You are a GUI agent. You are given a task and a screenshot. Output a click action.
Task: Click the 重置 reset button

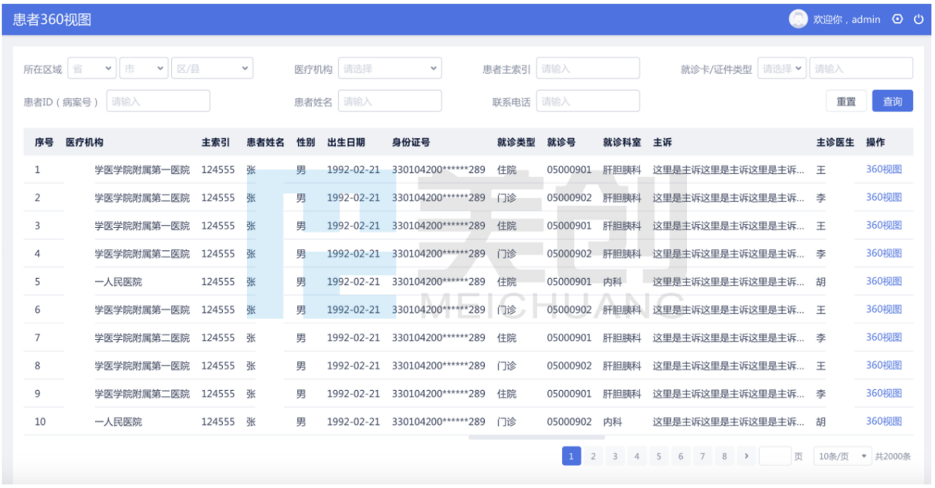[x=846, y=101]
